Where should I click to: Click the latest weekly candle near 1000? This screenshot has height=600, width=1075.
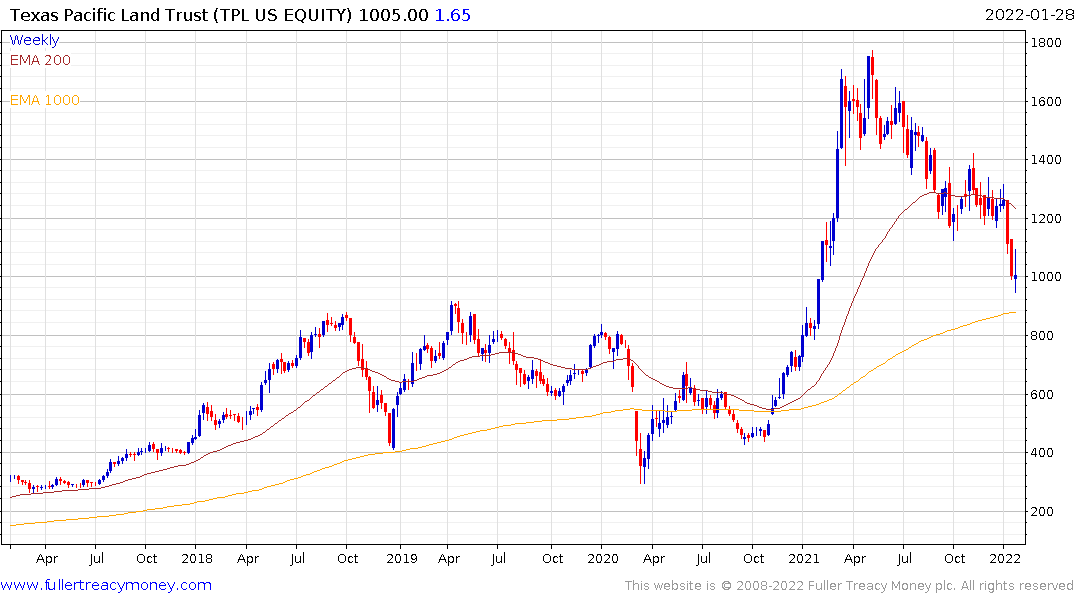[1015, 276]
